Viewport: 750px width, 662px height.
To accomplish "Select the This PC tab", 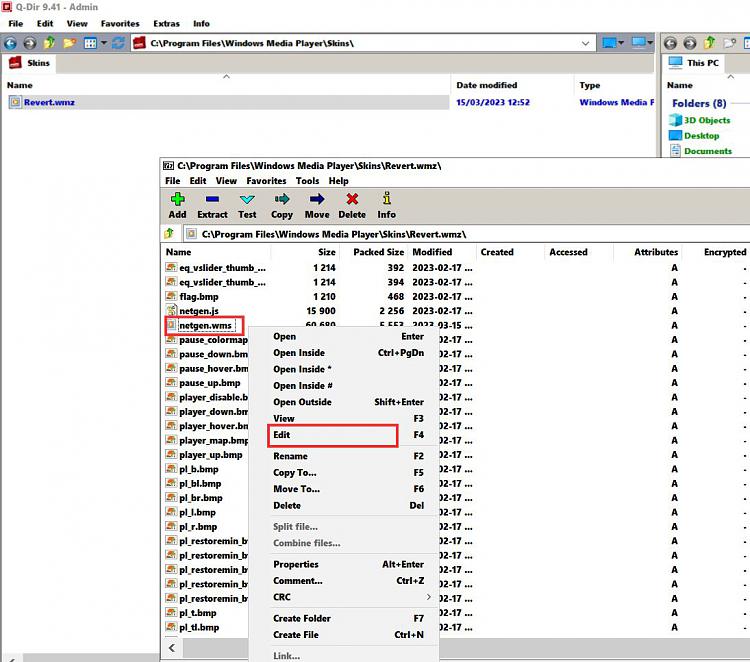I will tap(694, 63).
